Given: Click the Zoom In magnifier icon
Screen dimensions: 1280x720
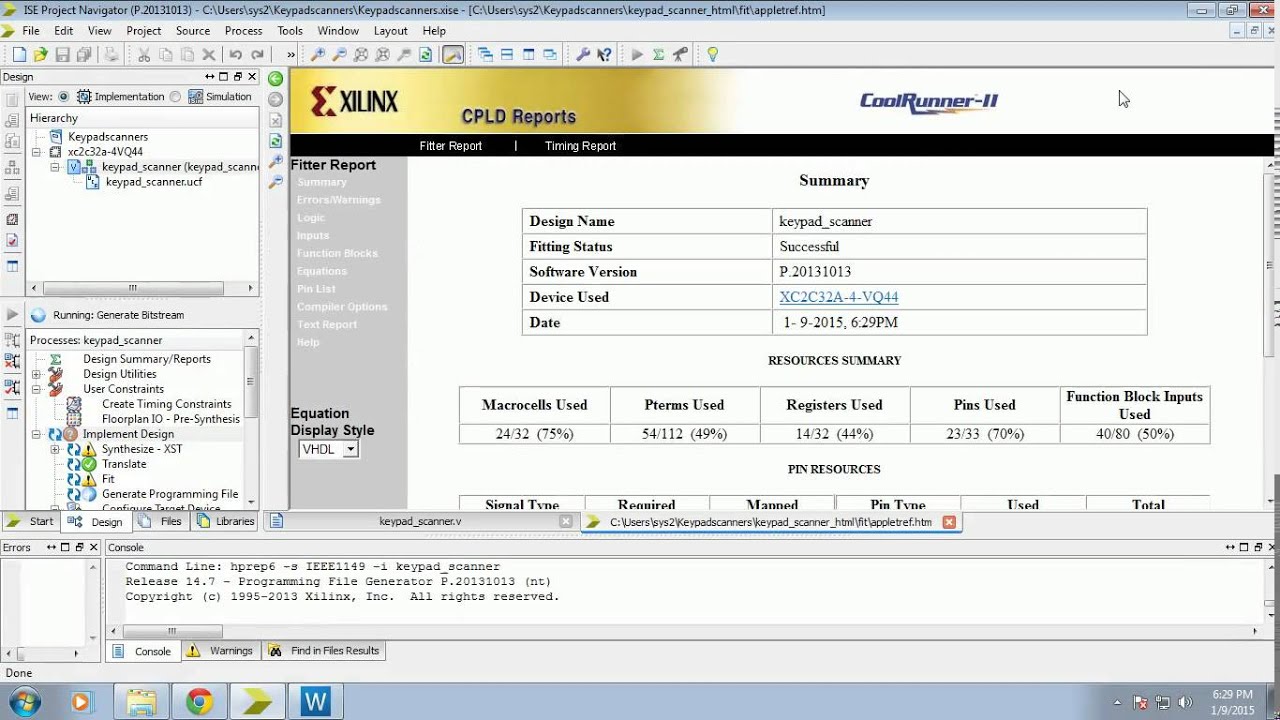Looking at the screenshot, I should point(318,55).
